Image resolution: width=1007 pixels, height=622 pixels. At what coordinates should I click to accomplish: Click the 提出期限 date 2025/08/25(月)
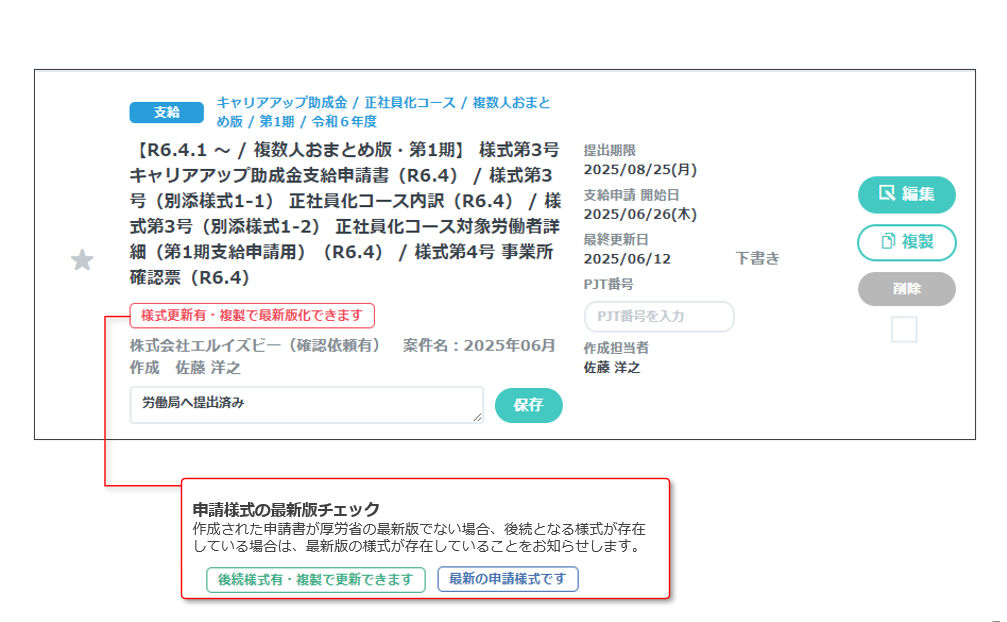640,169
